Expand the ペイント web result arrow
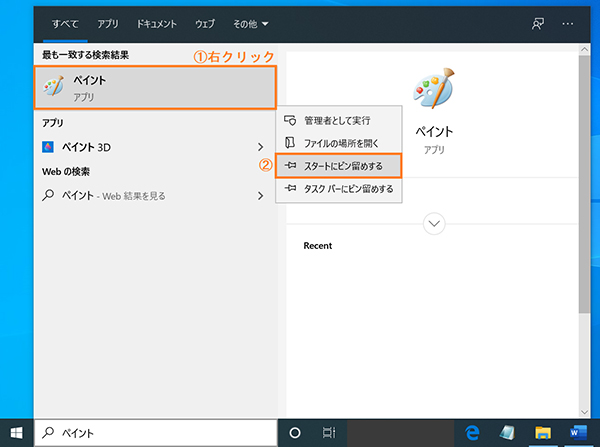The height and width of the screenshot is (447, 600). (261, 196)
